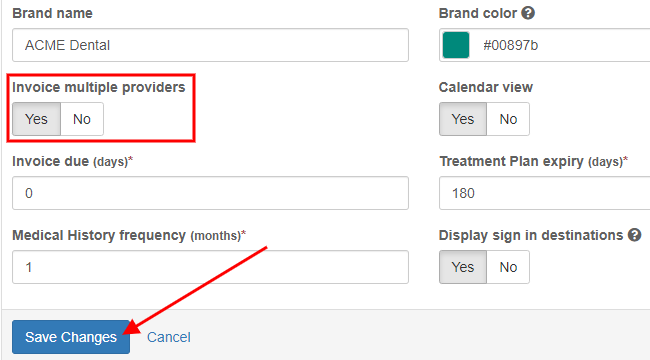Set Invoice multiple providers to No
The height and width of the screenshot is (360, 650).
click(x=82, y=119)
